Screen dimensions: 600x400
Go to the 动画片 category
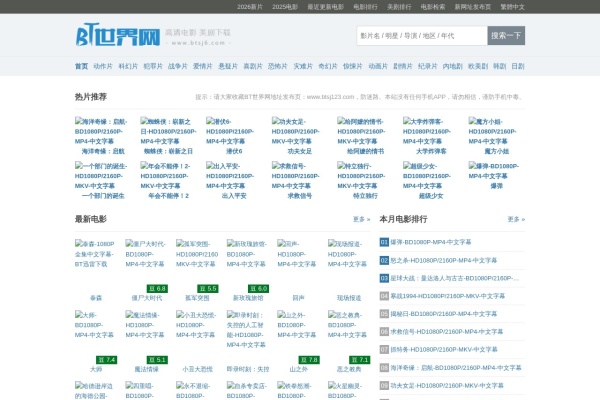[378, 66]
